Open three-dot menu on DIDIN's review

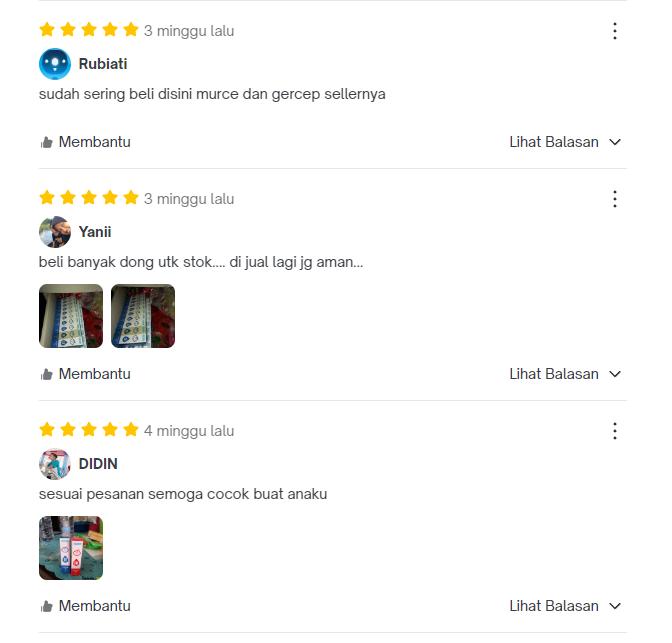pos(615,431)
